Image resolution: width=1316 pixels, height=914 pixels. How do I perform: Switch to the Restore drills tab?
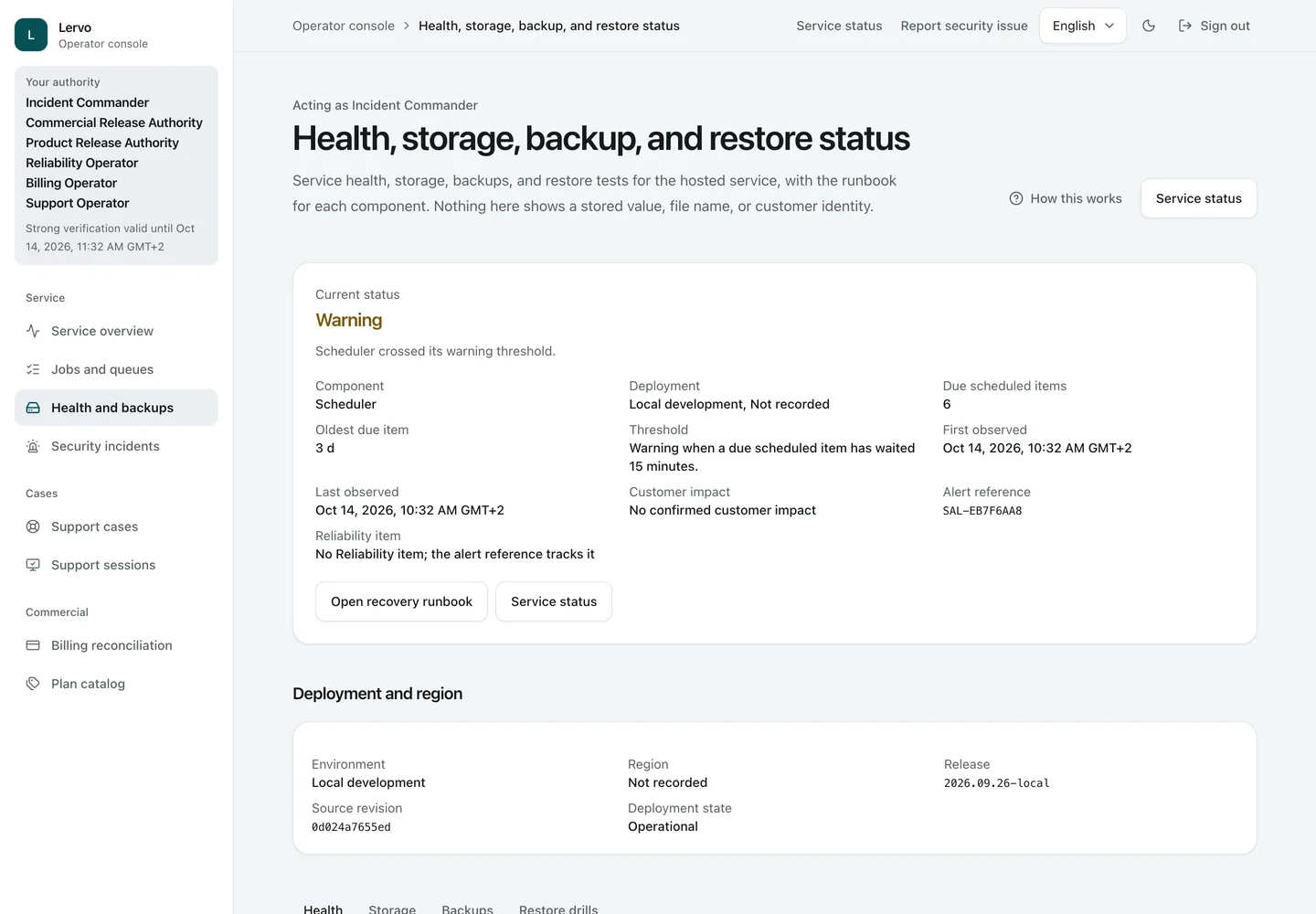(x=558, y=909)
